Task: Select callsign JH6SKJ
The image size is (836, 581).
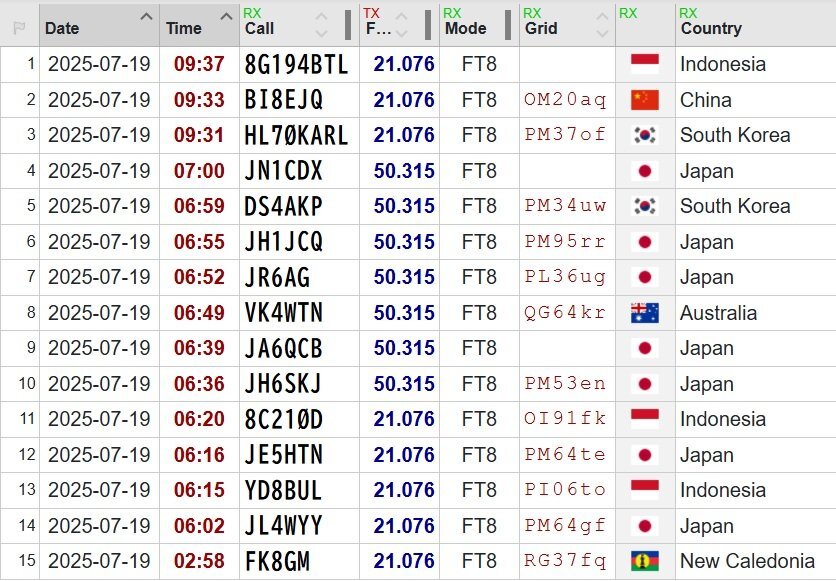Action: pyautogui.click(x=283, y=384)
